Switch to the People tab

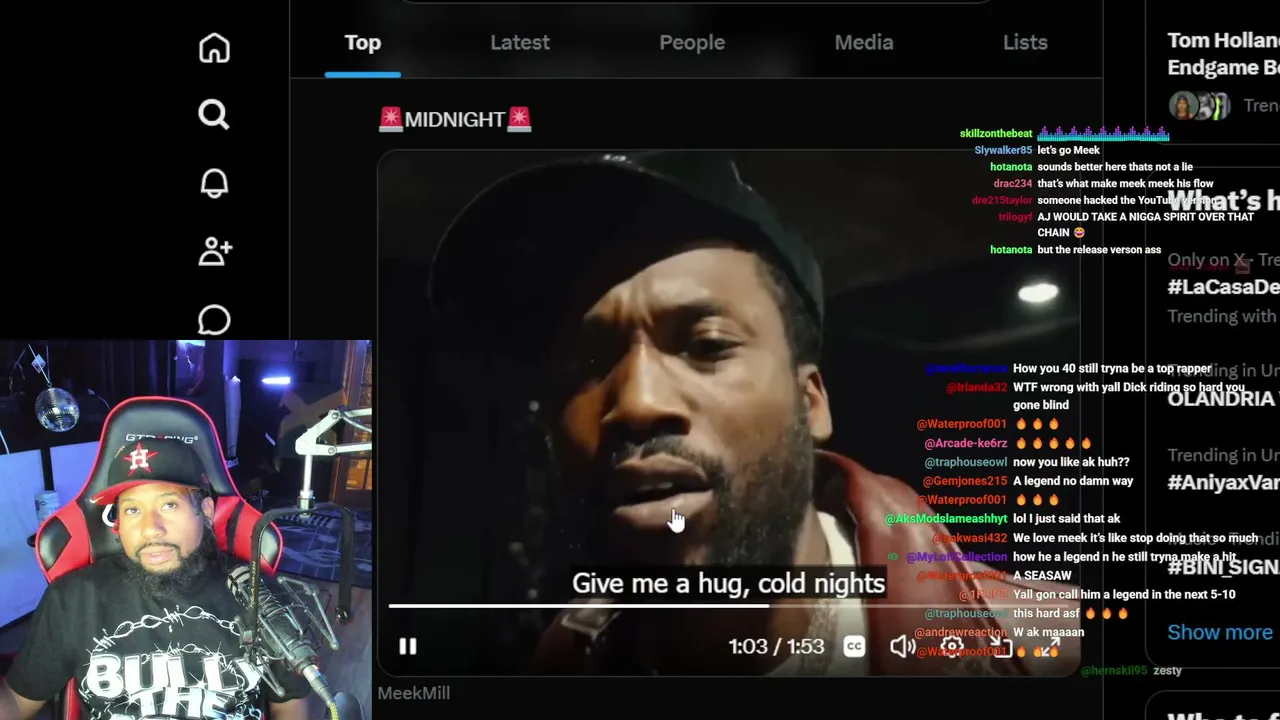[x=692, y=43]
